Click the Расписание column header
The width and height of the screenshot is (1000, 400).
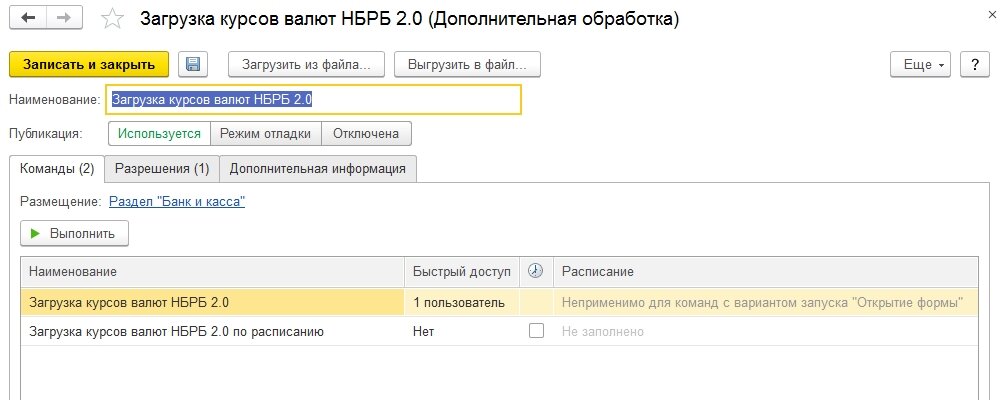click(x=765, y=271)
